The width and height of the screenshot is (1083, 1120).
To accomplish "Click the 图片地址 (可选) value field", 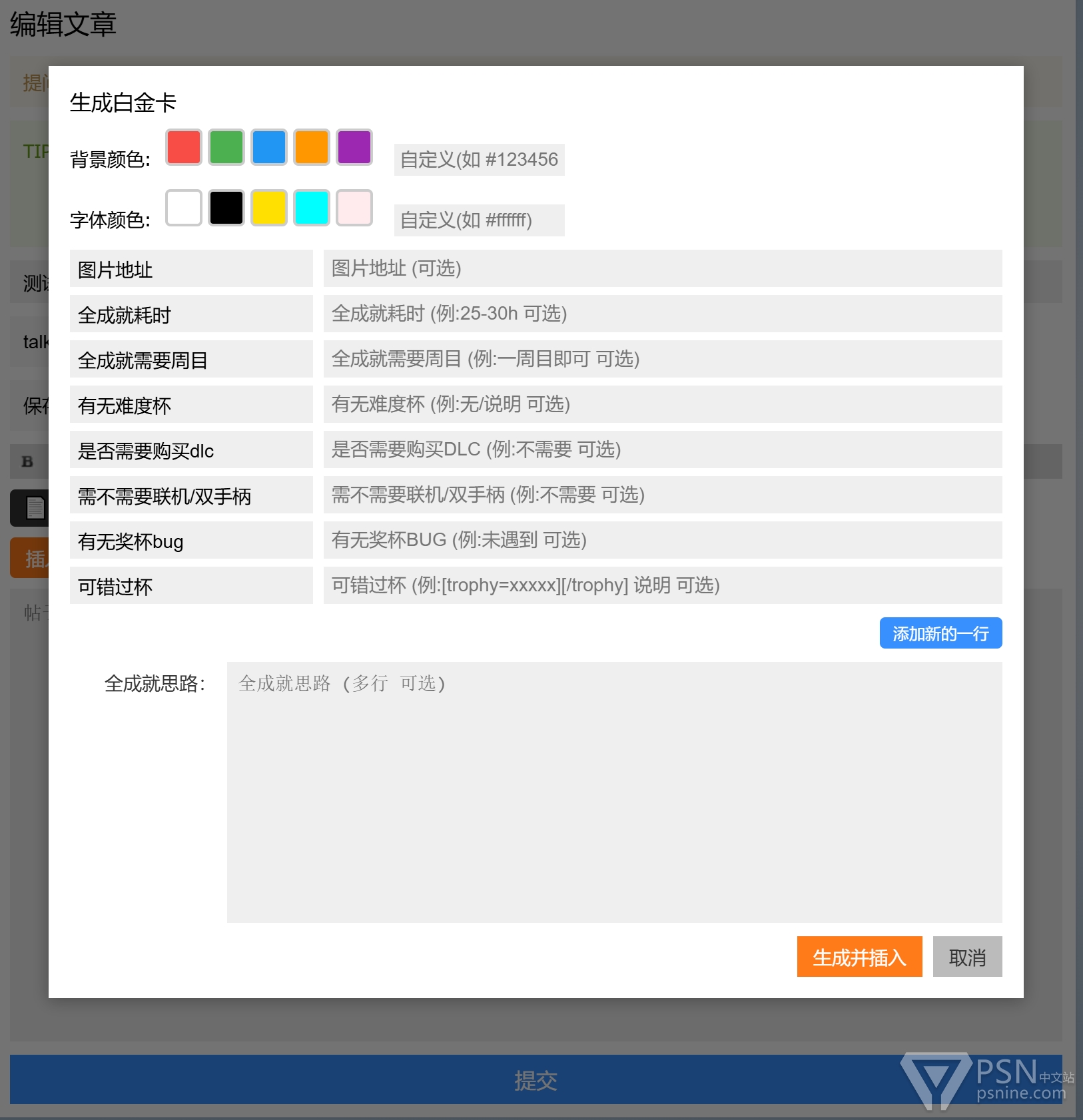I will [662, 268].
